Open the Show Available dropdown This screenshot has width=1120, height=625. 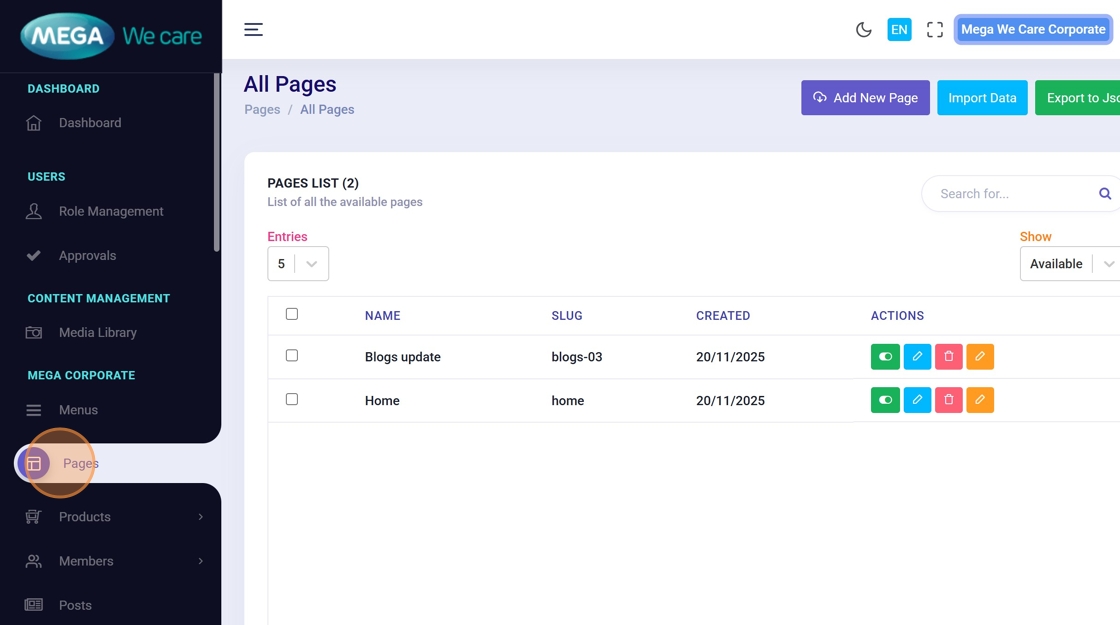(x=1069, y=264)
